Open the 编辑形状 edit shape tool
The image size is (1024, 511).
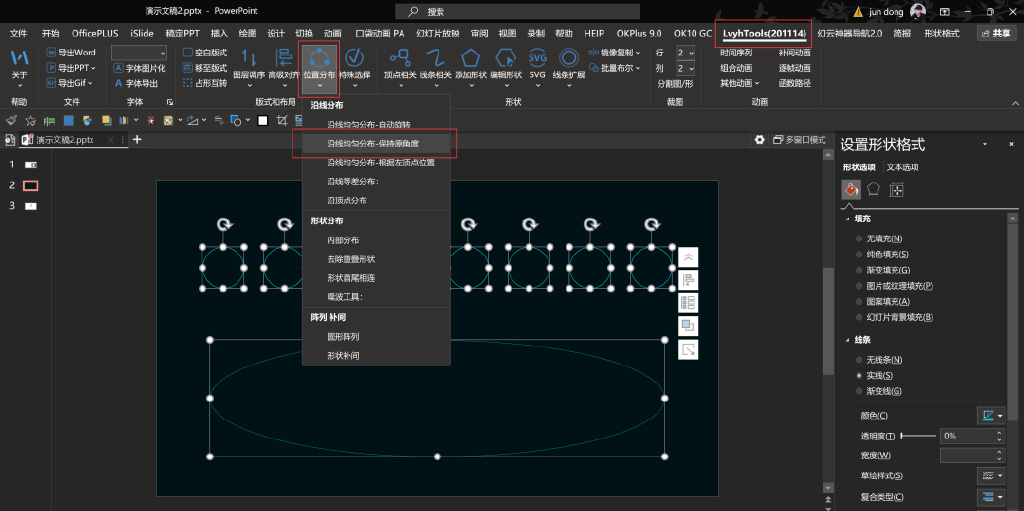pyautogui.click(x=505, y=66)
